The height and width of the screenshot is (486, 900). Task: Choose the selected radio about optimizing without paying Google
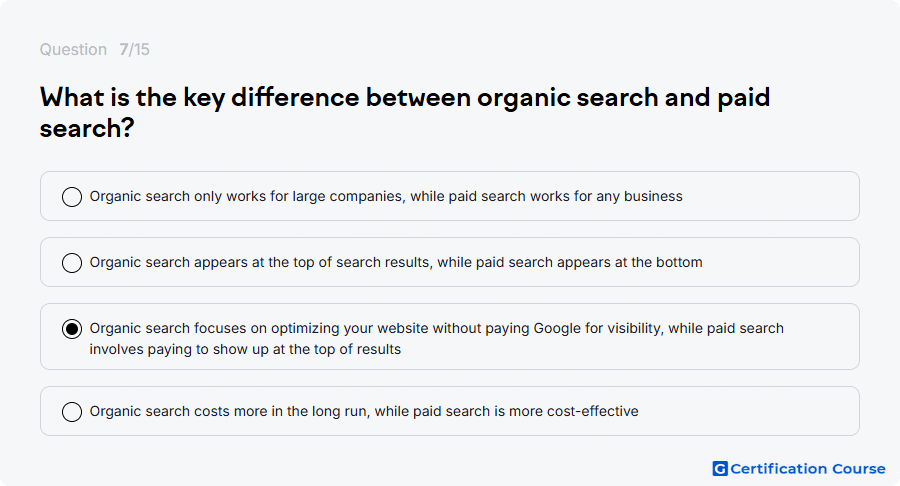[x=72, y=329]
